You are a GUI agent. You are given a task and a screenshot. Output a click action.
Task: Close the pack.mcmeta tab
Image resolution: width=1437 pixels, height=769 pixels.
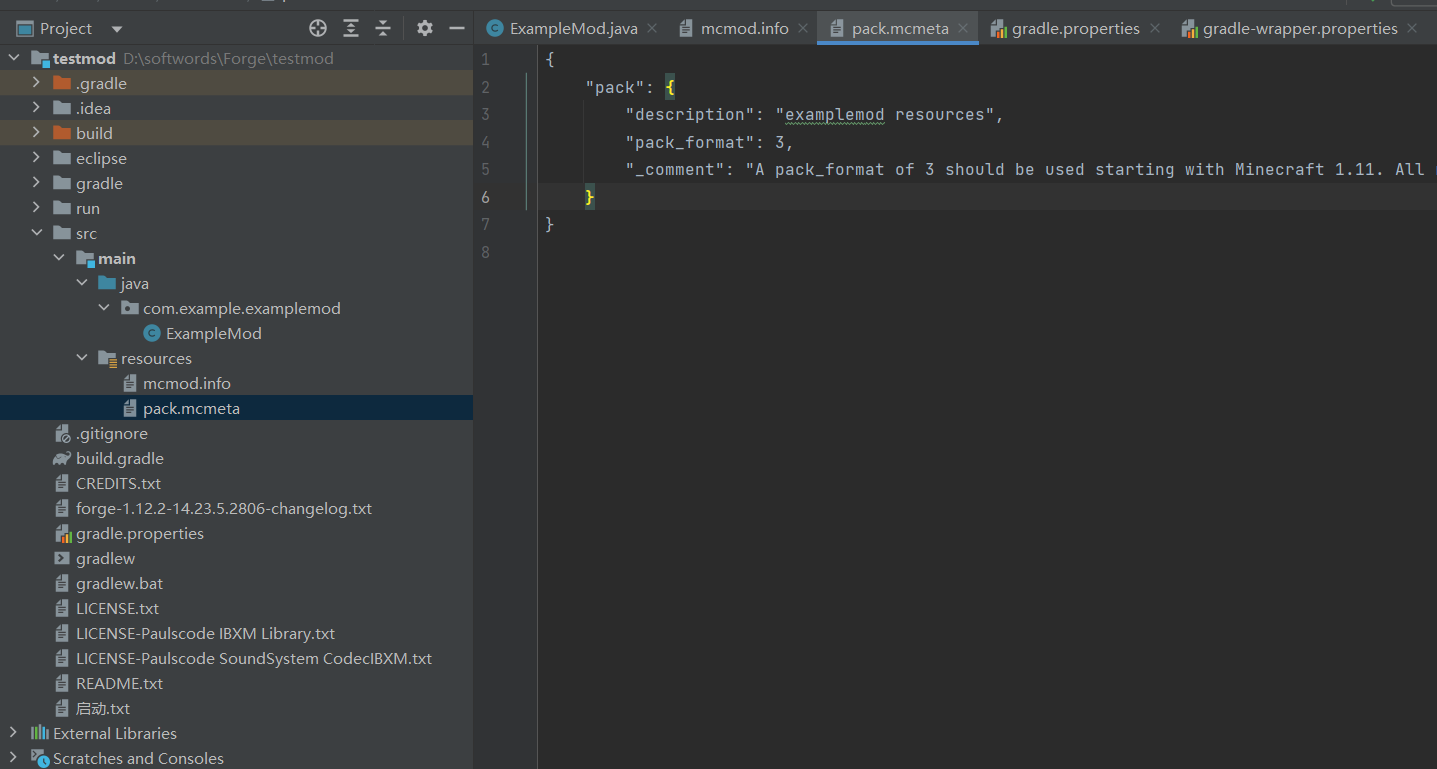(964, 28)
